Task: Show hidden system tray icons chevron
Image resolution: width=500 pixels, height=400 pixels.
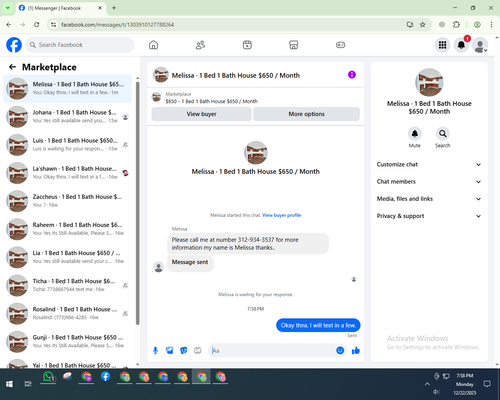Action: tap(427, 384)
